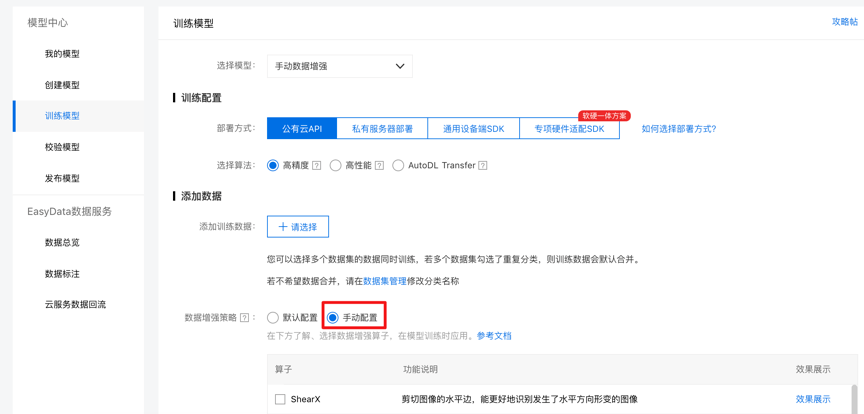Open help icon next to 高性能
Image resolution: width=864 pixels, height=414 pixels.
pos(379,165)
